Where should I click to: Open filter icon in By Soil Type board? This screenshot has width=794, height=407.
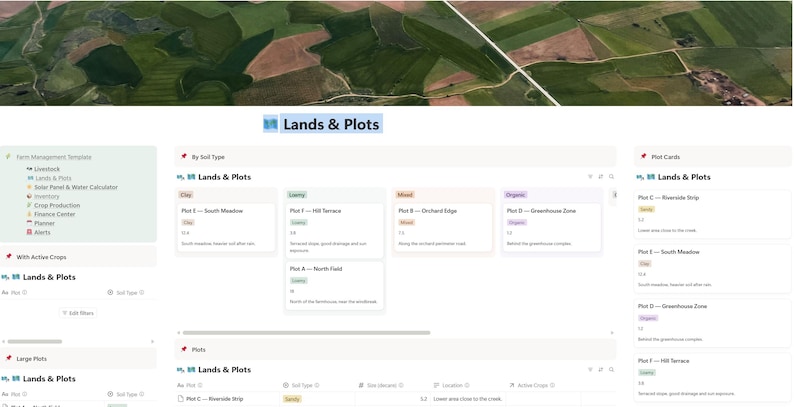(590, 177)
